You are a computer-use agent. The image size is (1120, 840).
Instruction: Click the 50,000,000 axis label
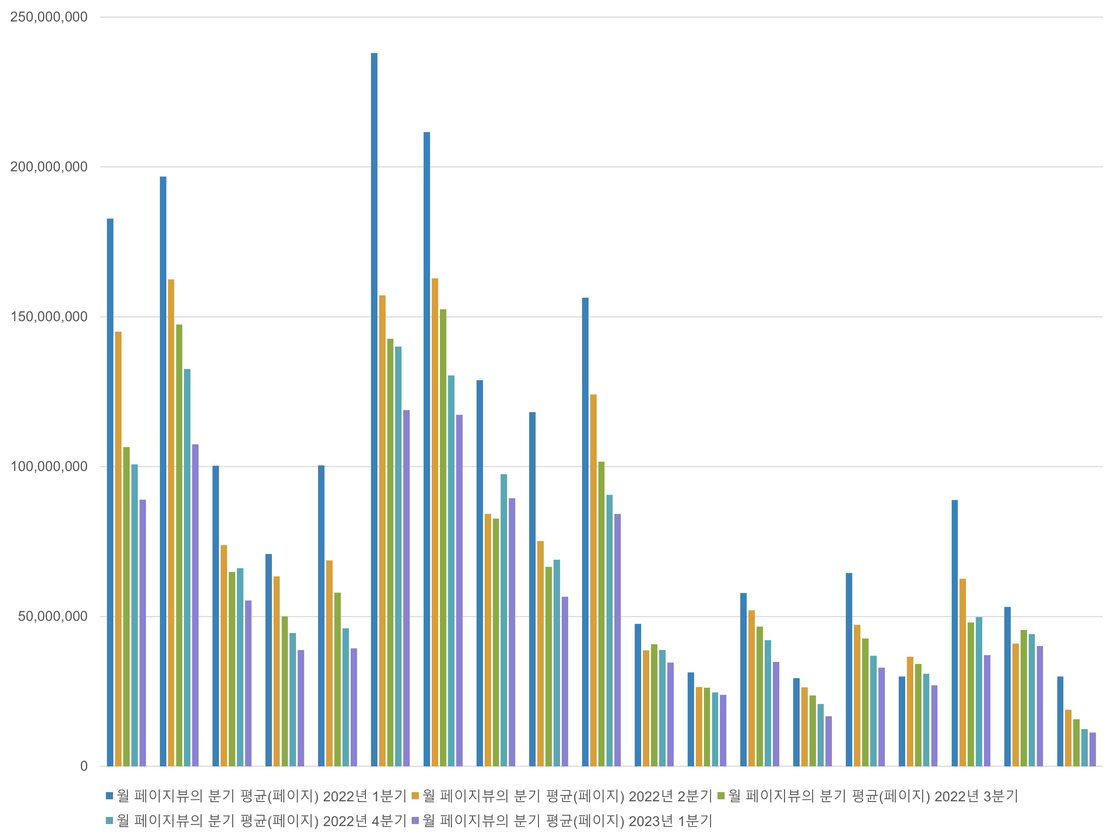52,616
